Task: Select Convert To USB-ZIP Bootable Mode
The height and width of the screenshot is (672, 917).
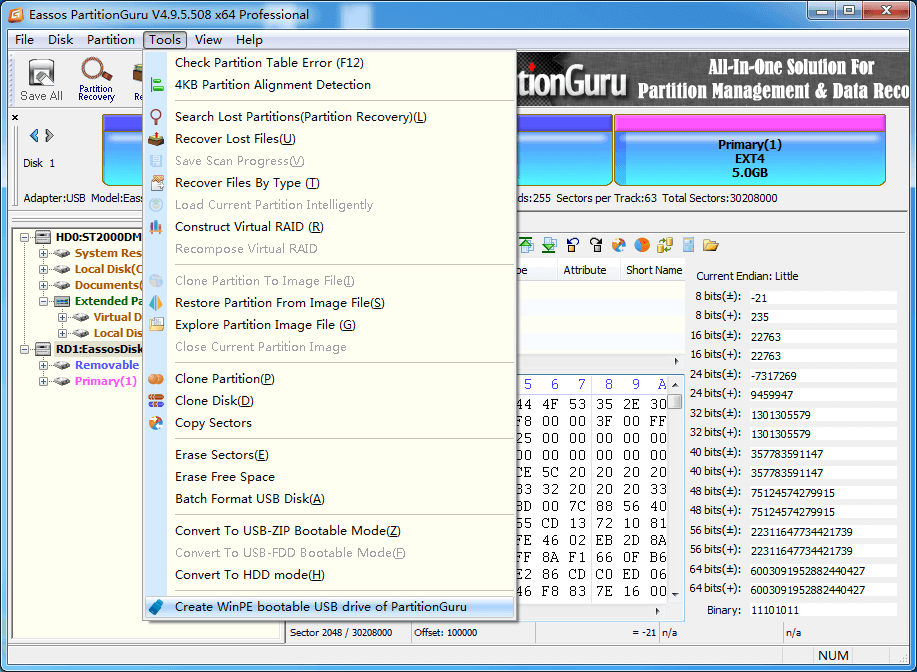Action: 329,531
